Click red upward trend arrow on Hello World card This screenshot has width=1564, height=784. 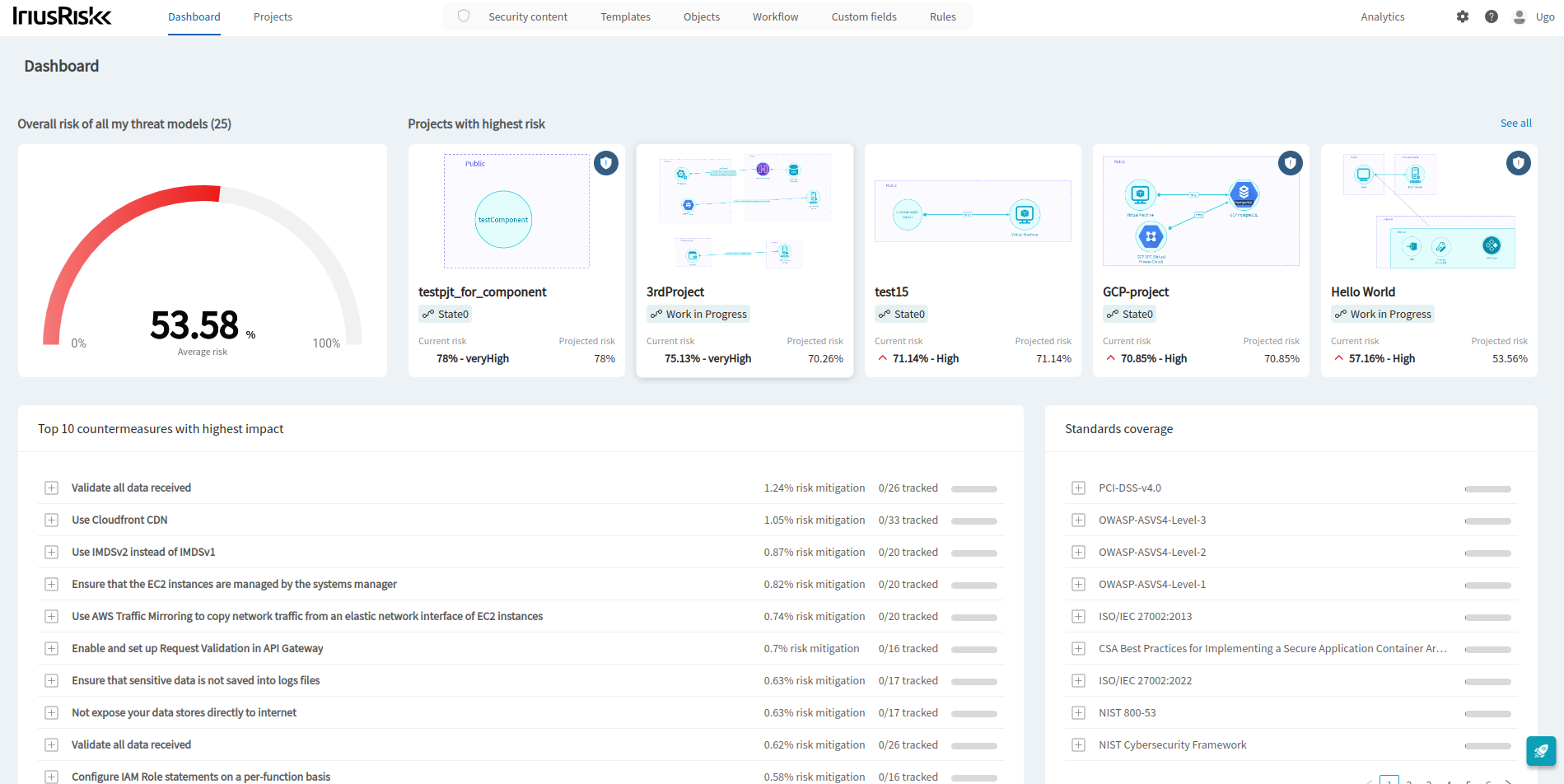point(1339,358)
